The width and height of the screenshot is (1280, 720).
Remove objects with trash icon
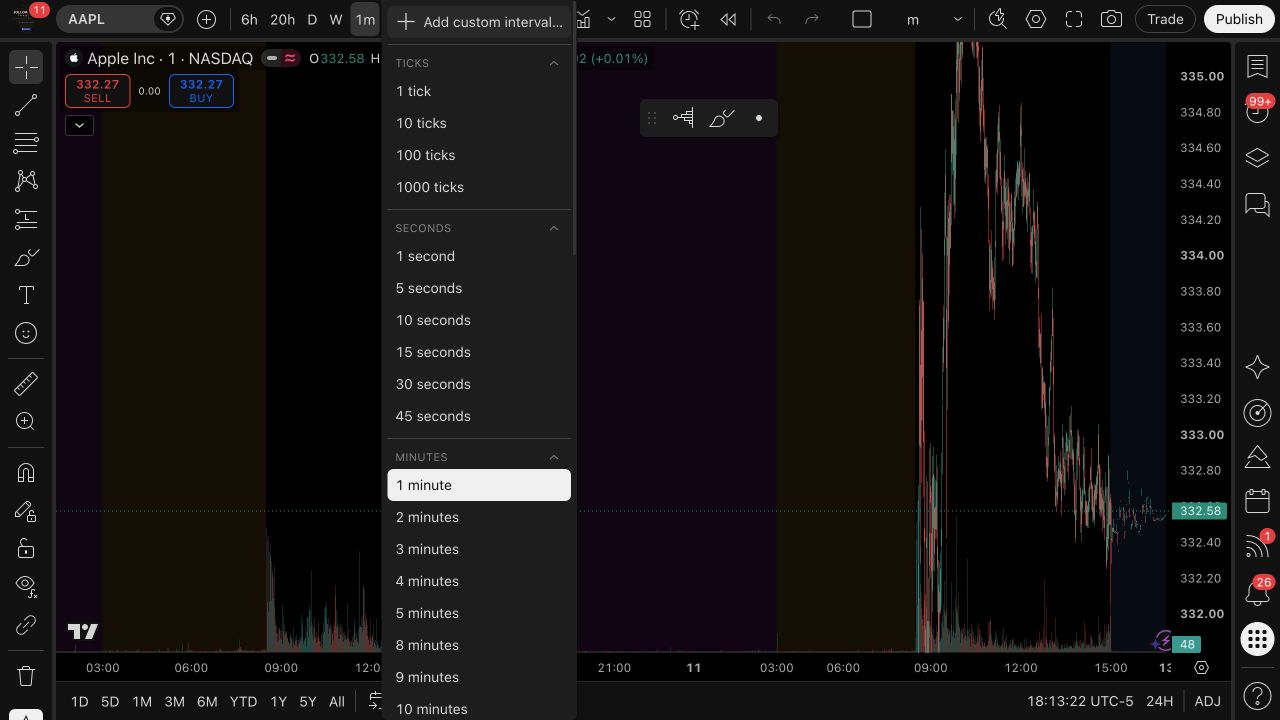click(x=26, y=676)
